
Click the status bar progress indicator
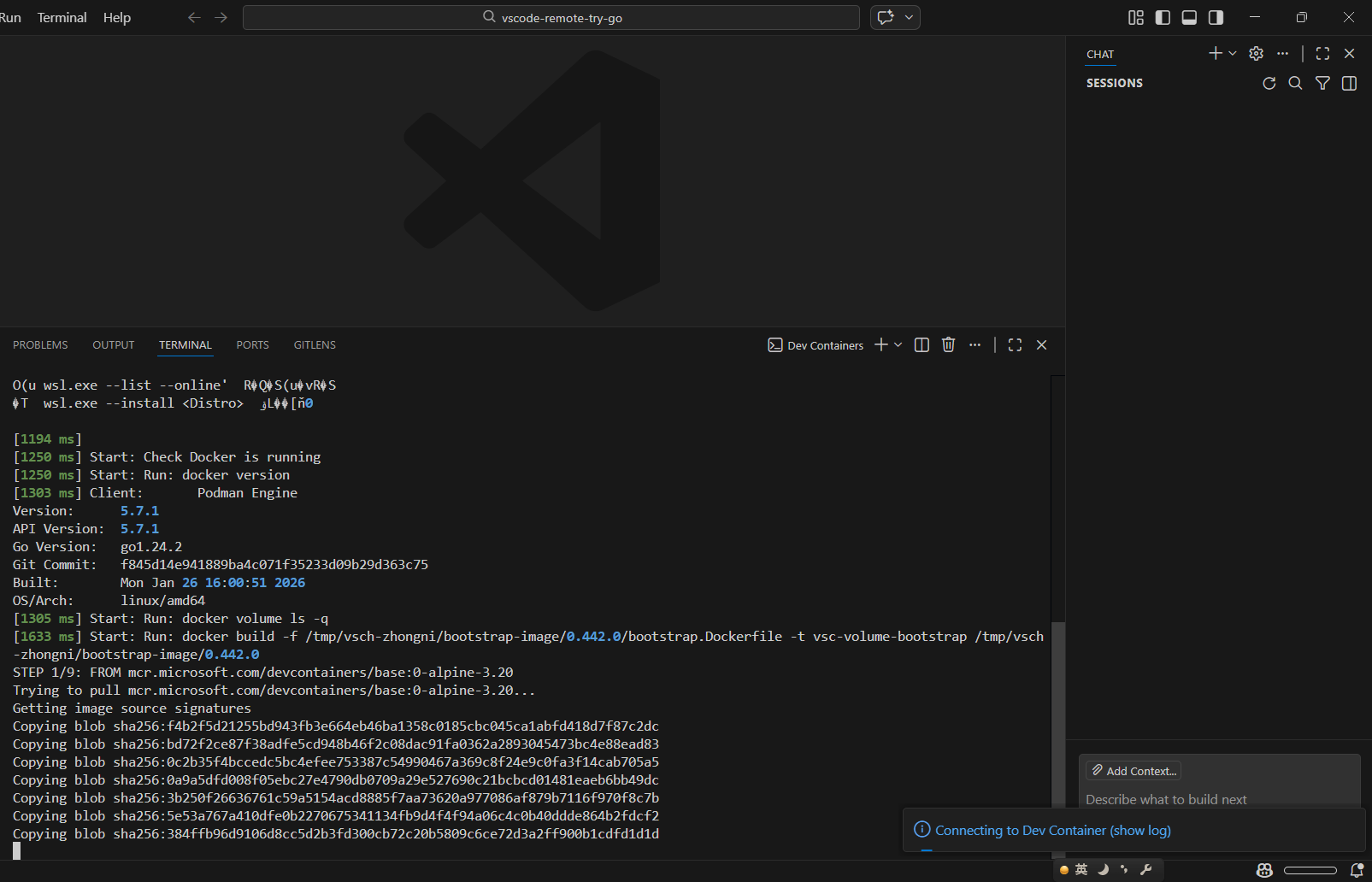tap(1310, 870)
